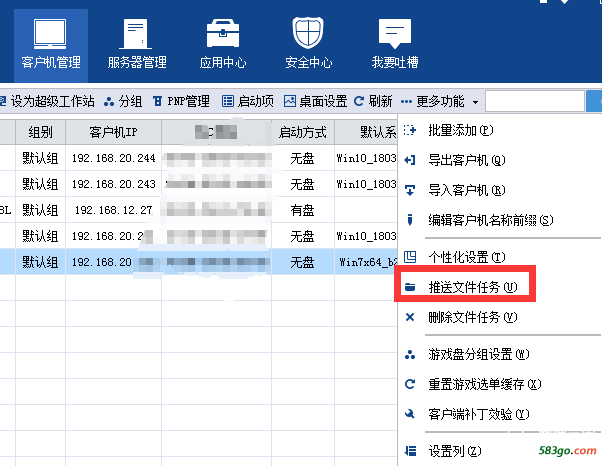This screenshot has width=602, height=466.
Task: Click the 分组 toolbar label
Action: (x=131, y=101)
